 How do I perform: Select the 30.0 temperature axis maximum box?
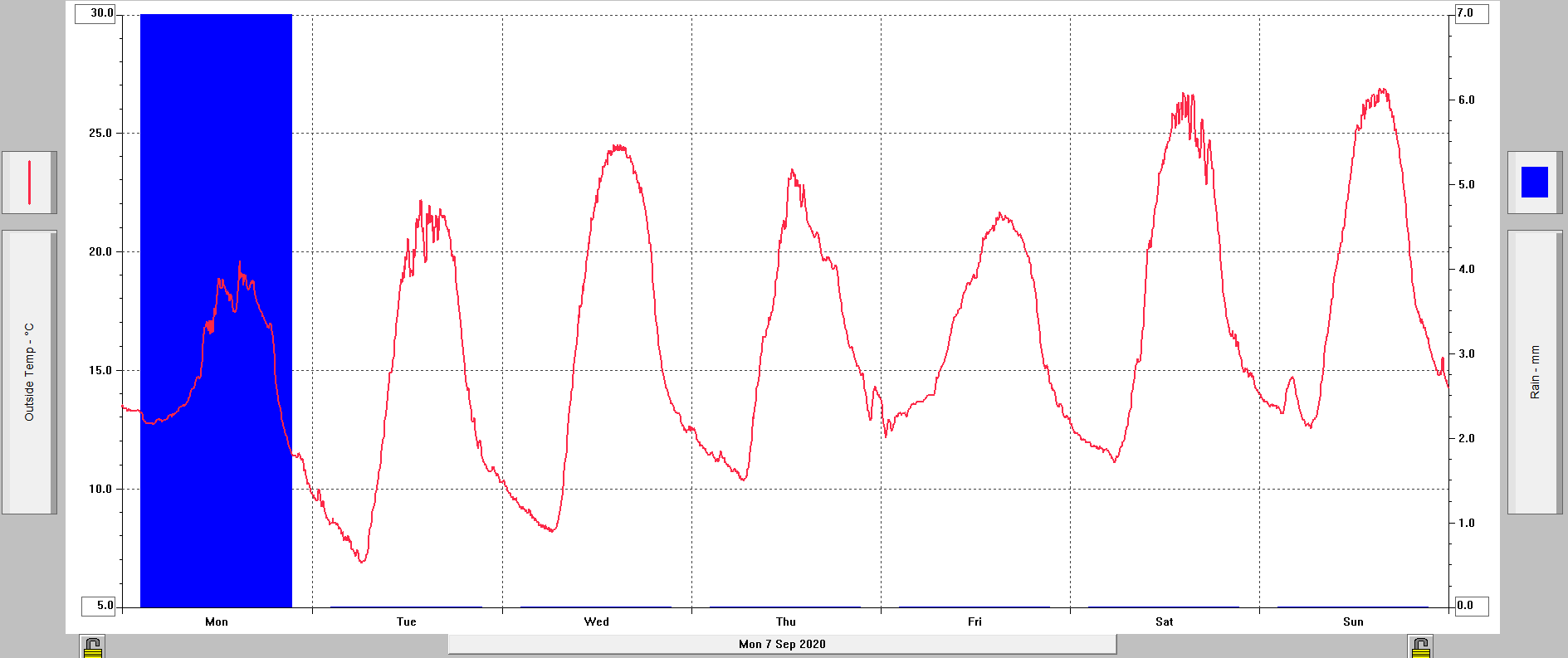(96, 13)
